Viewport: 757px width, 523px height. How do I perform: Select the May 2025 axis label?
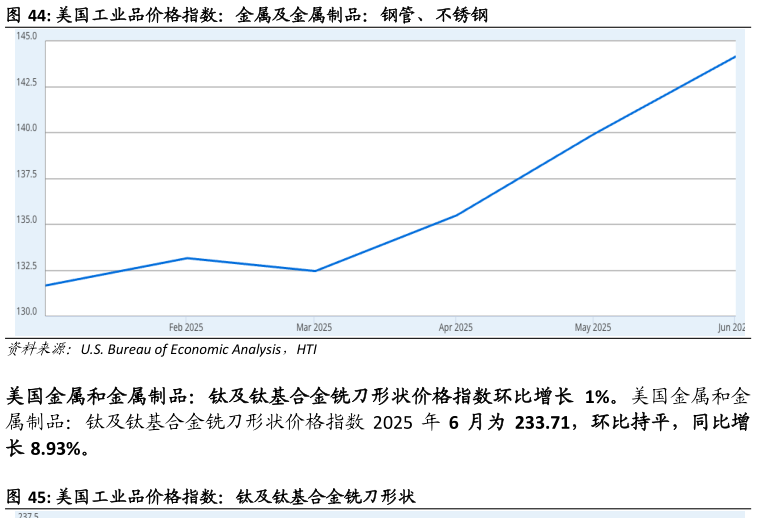click(x=593, y=327)
